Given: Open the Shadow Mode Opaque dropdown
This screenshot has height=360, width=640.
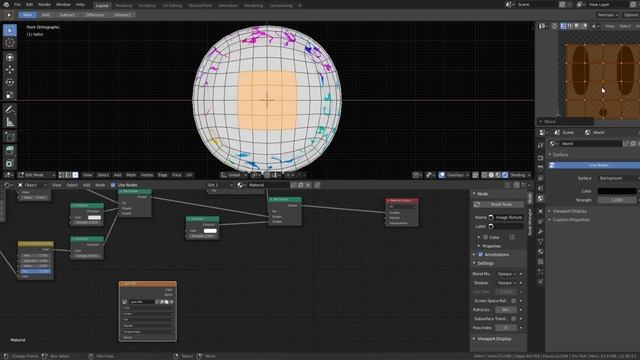Looking at the screenshot, I should (506, 283).
